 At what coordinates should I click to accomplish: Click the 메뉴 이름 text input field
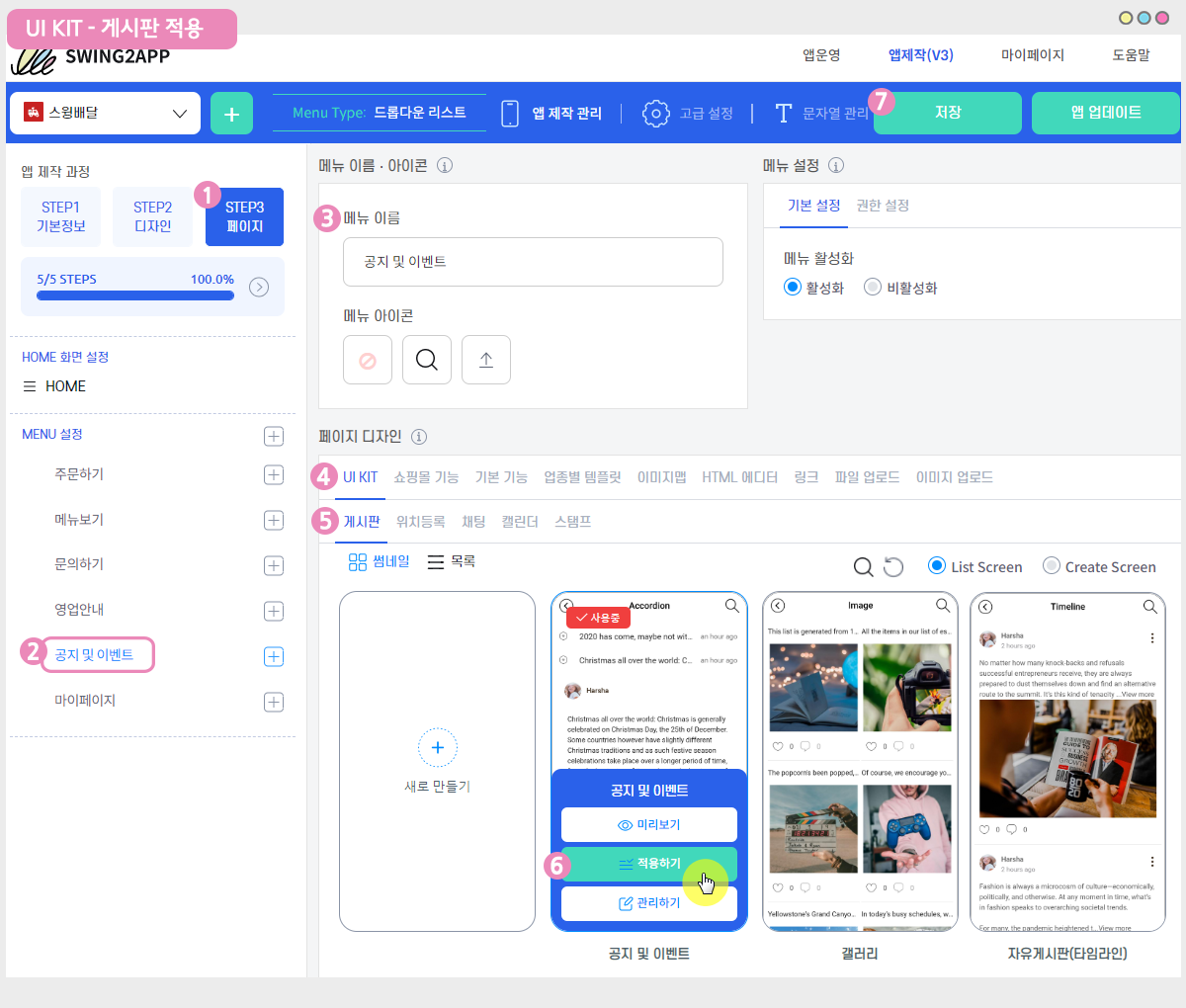click(x=533, y=262)
